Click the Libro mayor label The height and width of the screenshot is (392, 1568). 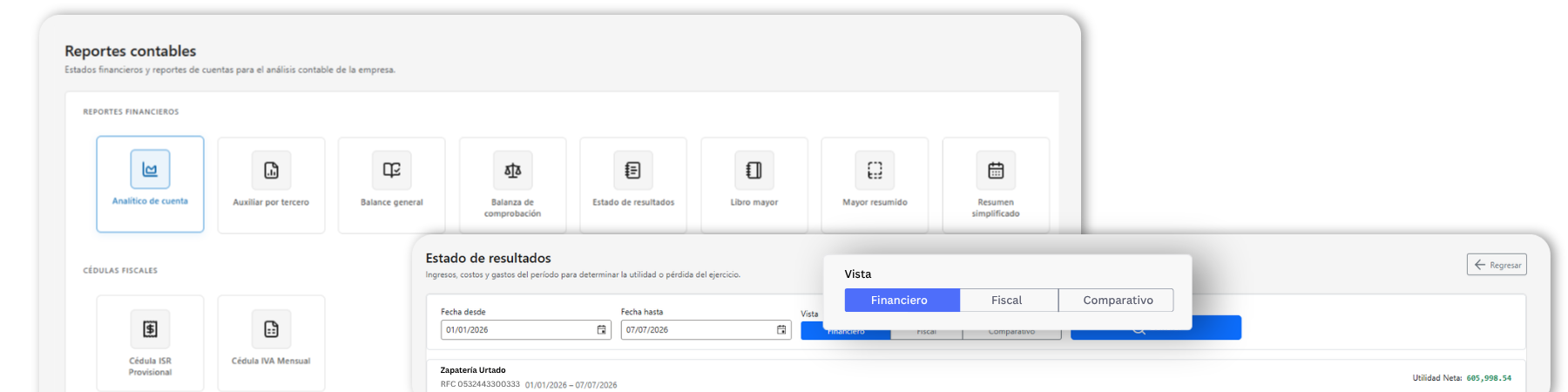pyautogui.click(x=754, y=202)
